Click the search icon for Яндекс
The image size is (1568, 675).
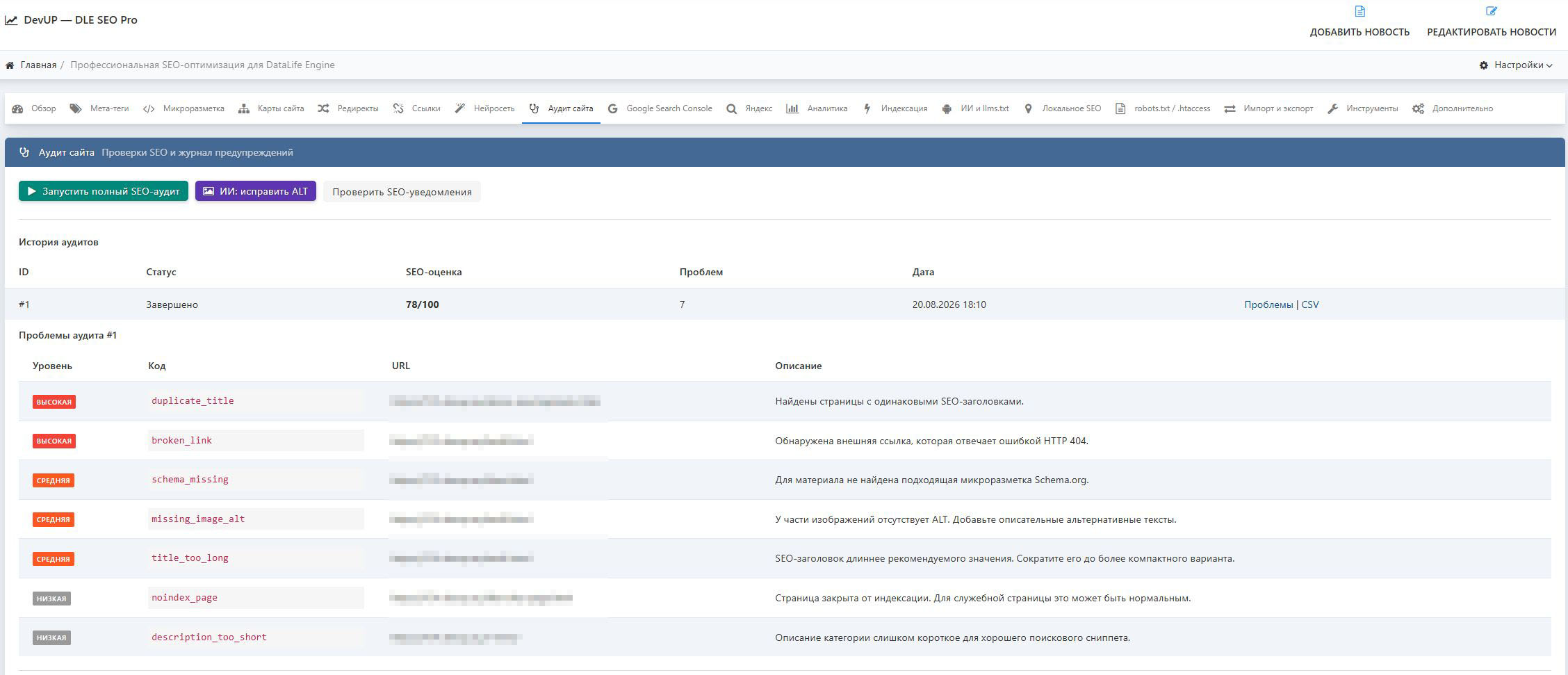pos(731,109)
